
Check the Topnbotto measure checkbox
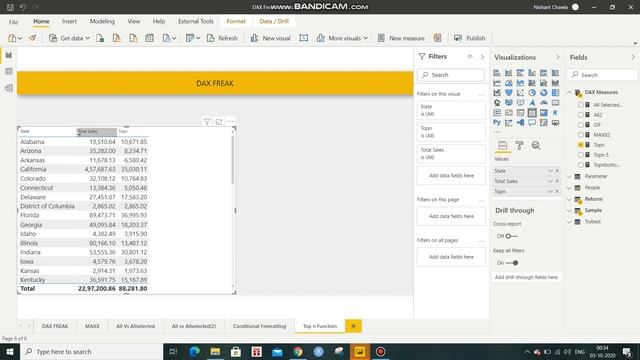tap(581, 164)
